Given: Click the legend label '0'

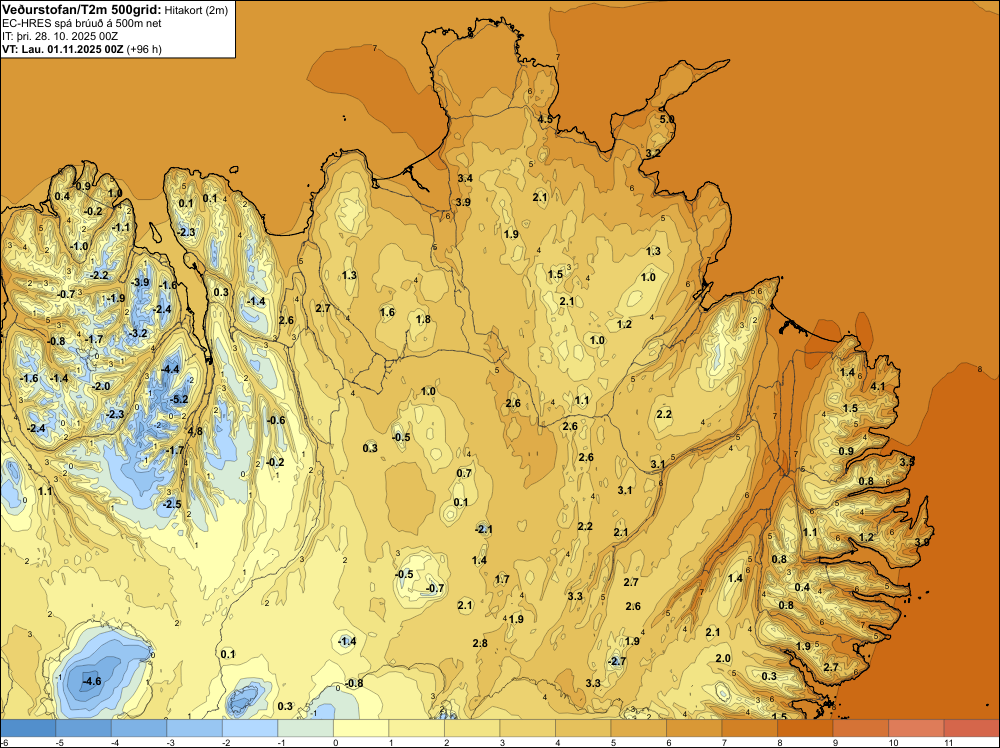Looking at the screenshot, I should (x=335, y=743).
